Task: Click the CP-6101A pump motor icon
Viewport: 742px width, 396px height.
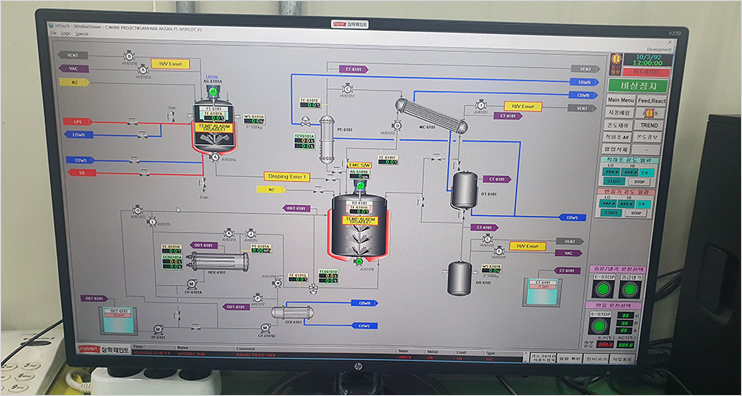Action: (x=191, y=284)
